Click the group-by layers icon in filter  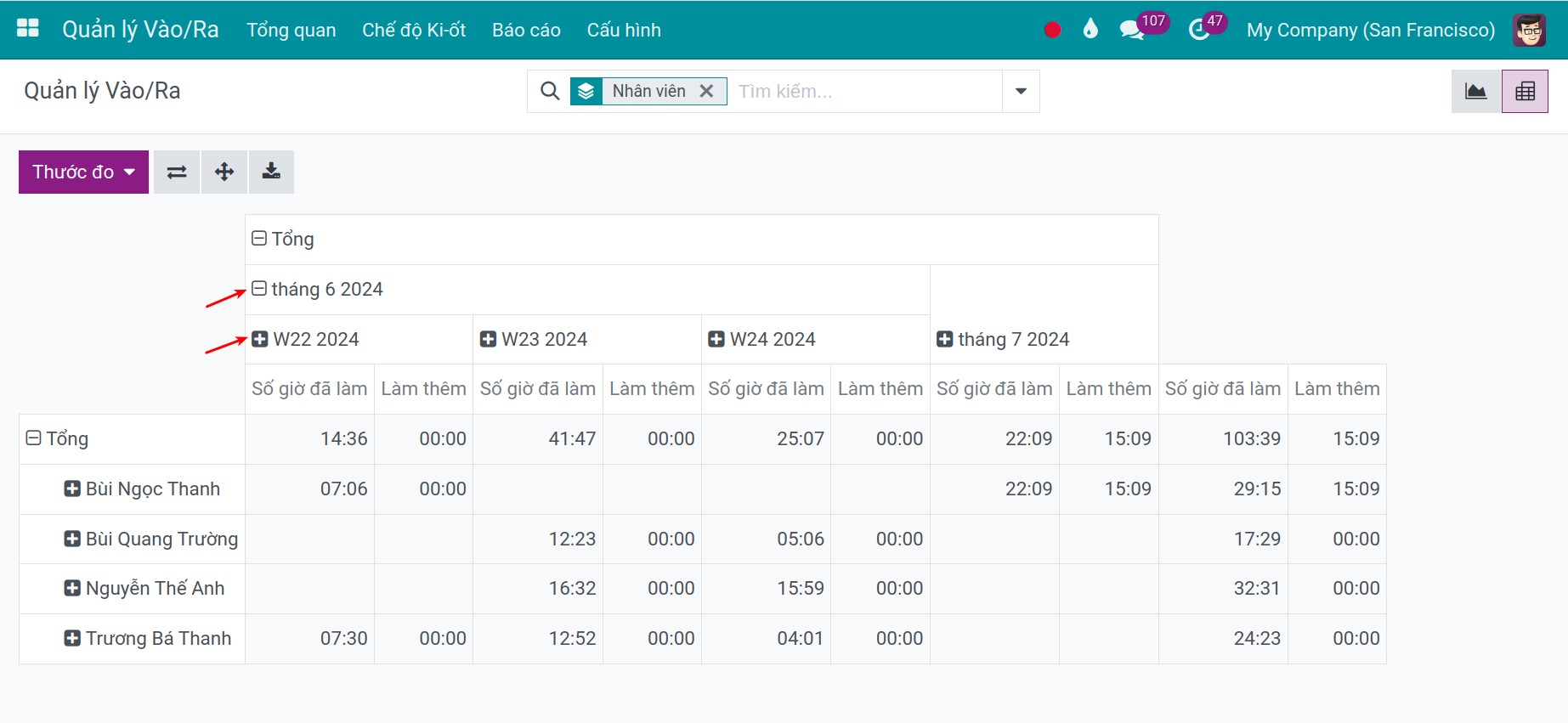click(x=586, y=91)
